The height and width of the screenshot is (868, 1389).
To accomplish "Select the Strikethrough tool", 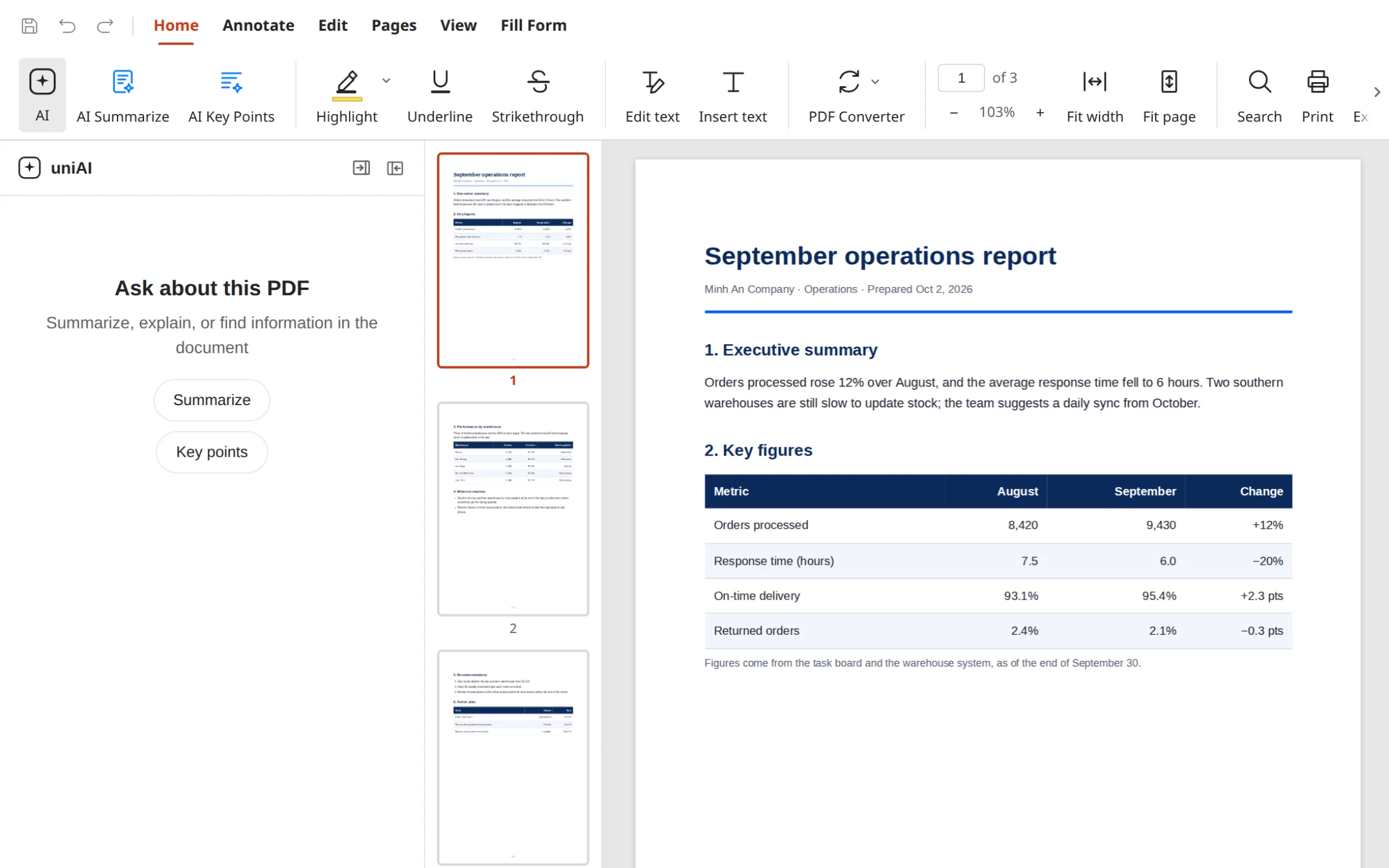I will click(x=538, y=96).
